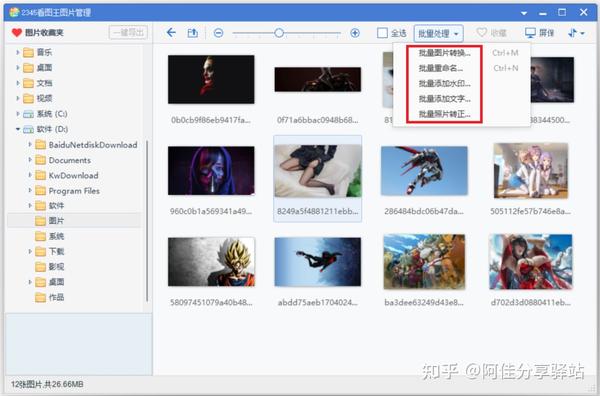Click the 文档 folder icon
This screenshot has width=600, height=396.
click(x=28, y=83)
